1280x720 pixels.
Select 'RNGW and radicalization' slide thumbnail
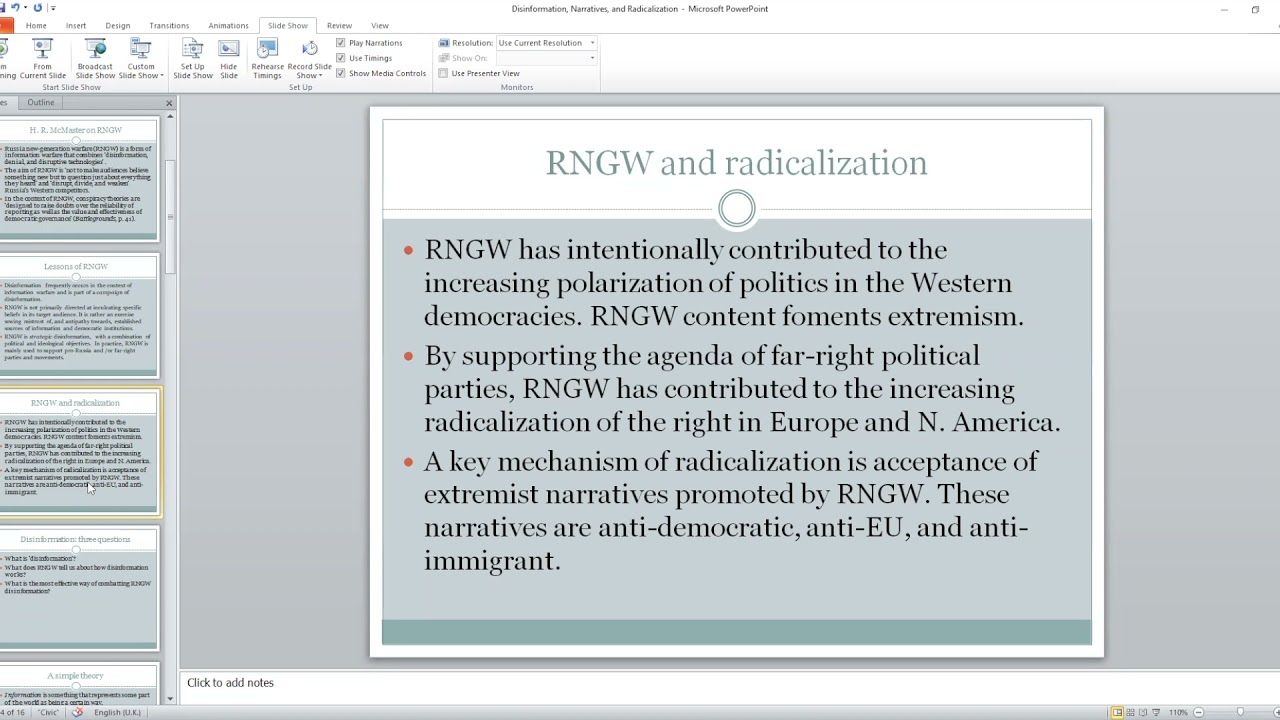79,452
